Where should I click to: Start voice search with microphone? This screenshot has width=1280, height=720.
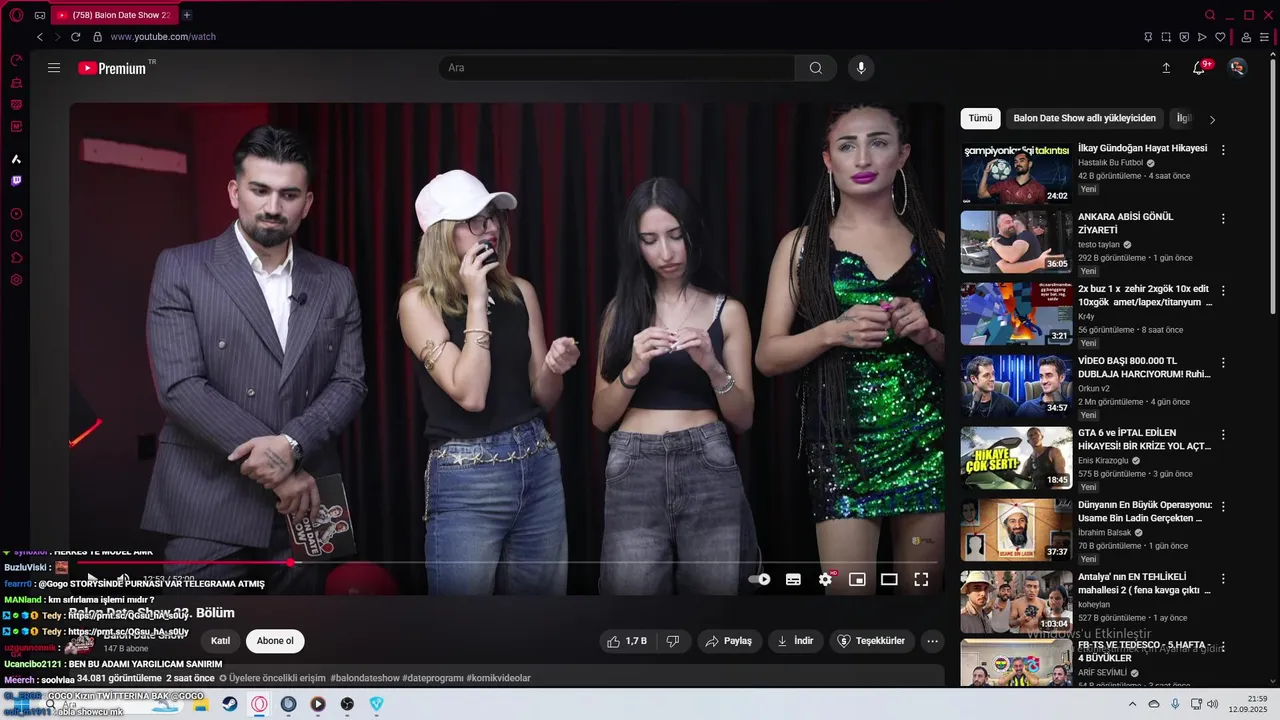tap(861, 68)
